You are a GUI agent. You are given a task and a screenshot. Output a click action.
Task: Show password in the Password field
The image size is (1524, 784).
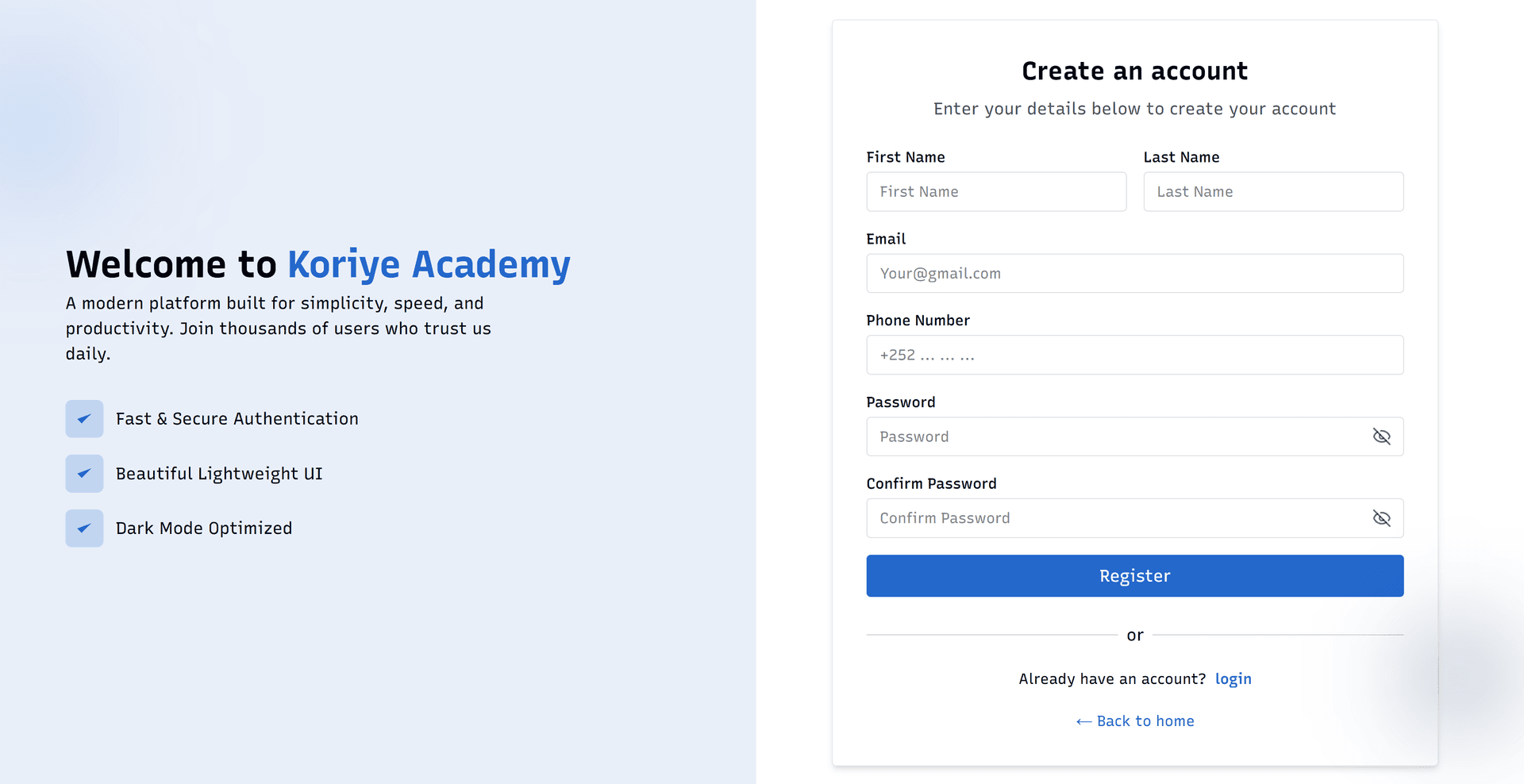pos(1381,436)
